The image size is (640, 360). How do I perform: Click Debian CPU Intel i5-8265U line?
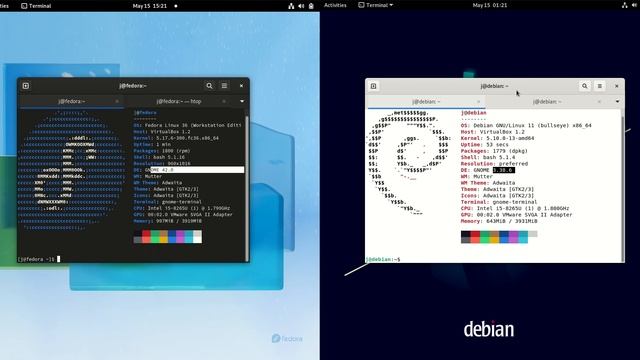tap(515, 209)
